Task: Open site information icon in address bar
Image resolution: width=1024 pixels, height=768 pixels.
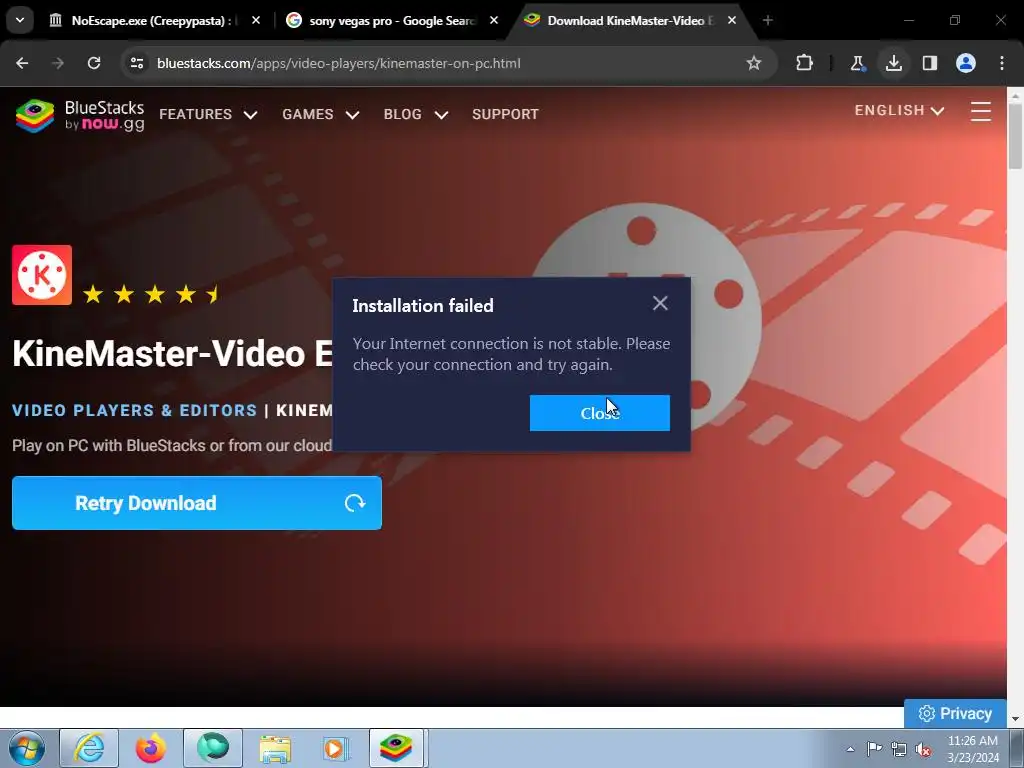Action: tap(137, 63)
